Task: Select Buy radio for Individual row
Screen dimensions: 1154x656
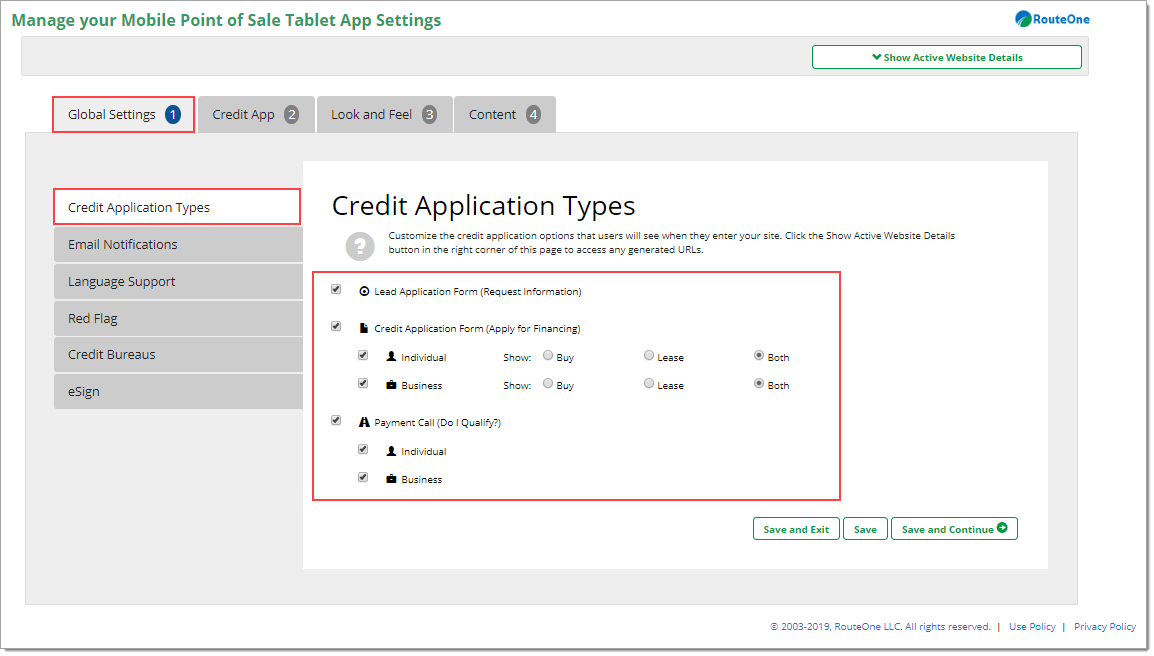Action: 548,356
